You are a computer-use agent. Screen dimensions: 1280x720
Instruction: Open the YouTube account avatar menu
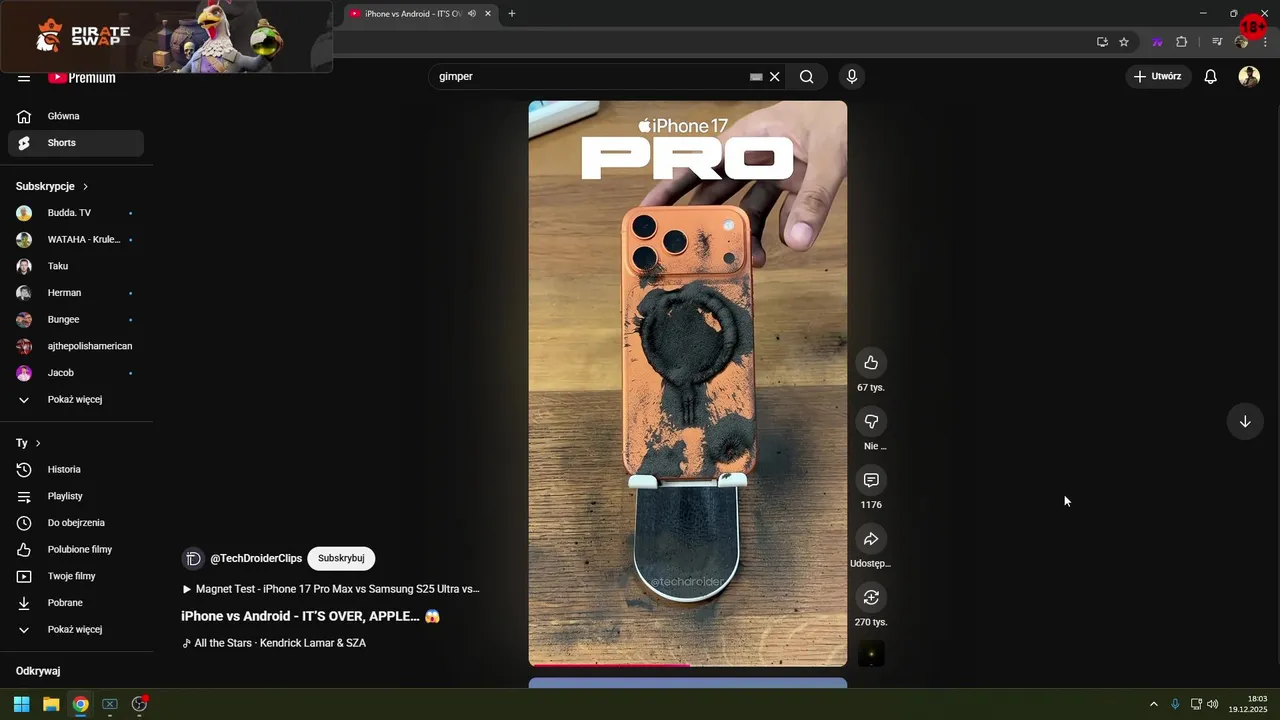(1249, 77)
